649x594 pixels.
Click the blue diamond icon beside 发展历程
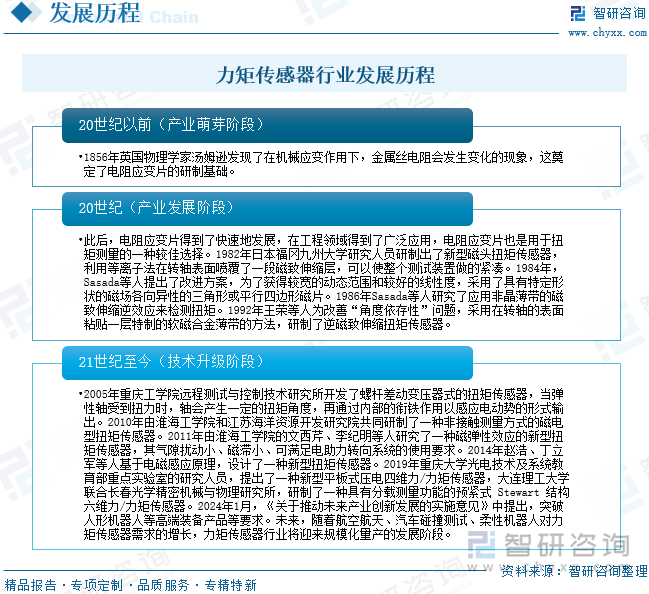click(22, 12)
